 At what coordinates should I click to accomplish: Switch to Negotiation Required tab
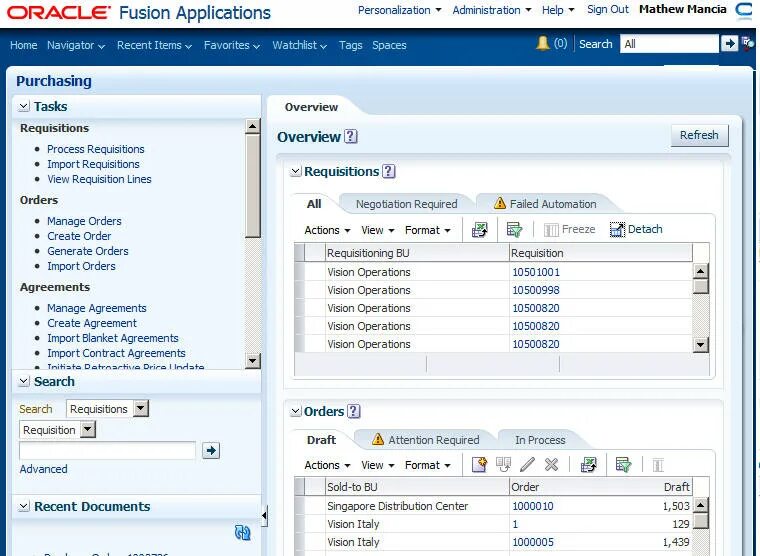pos(407,204)
